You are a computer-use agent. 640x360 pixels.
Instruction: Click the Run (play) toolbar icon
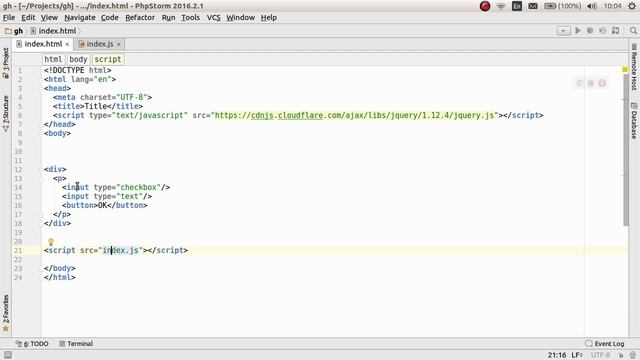[578, 31]
